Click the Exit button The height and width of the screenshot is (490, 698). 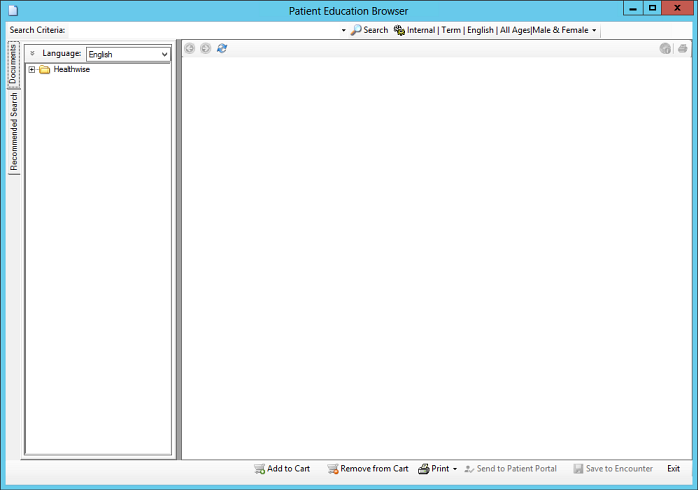(673, 469)
